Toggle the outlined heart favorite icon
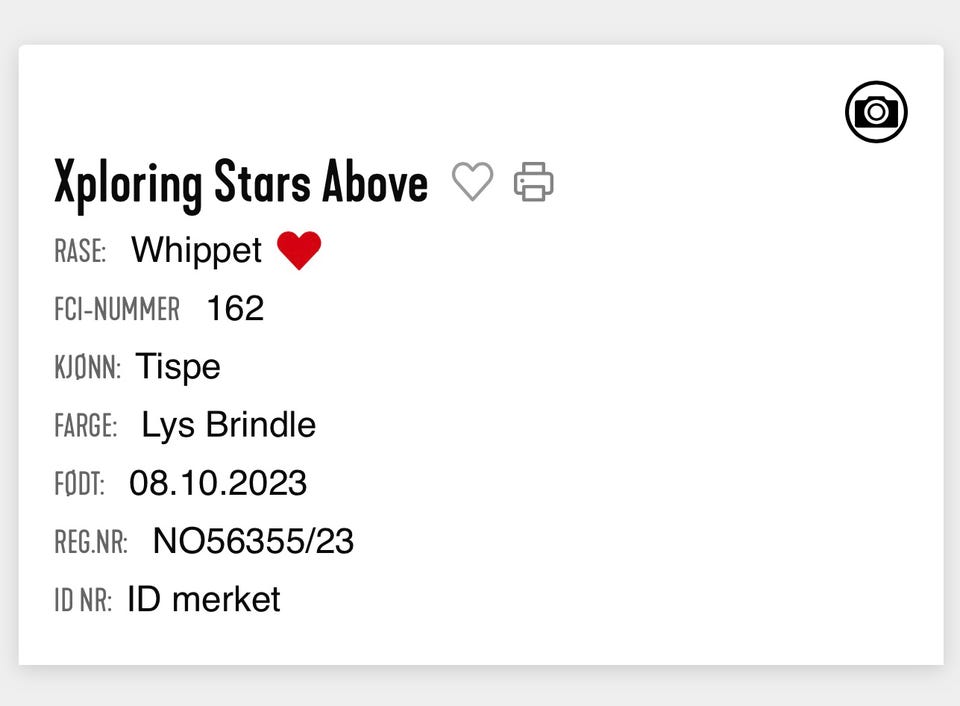The image size is (960, 706). click(x=472, y=182)
